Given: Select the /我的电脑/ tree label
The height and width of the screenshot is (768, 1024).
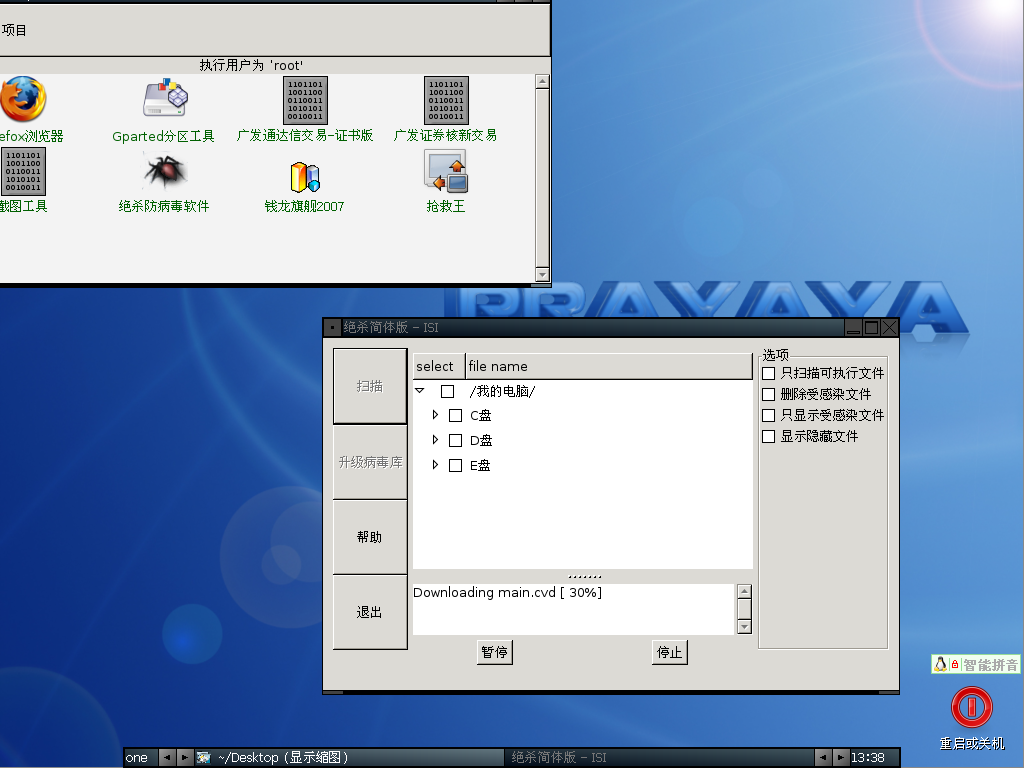Looking at the screenshot, I should 502,391.
